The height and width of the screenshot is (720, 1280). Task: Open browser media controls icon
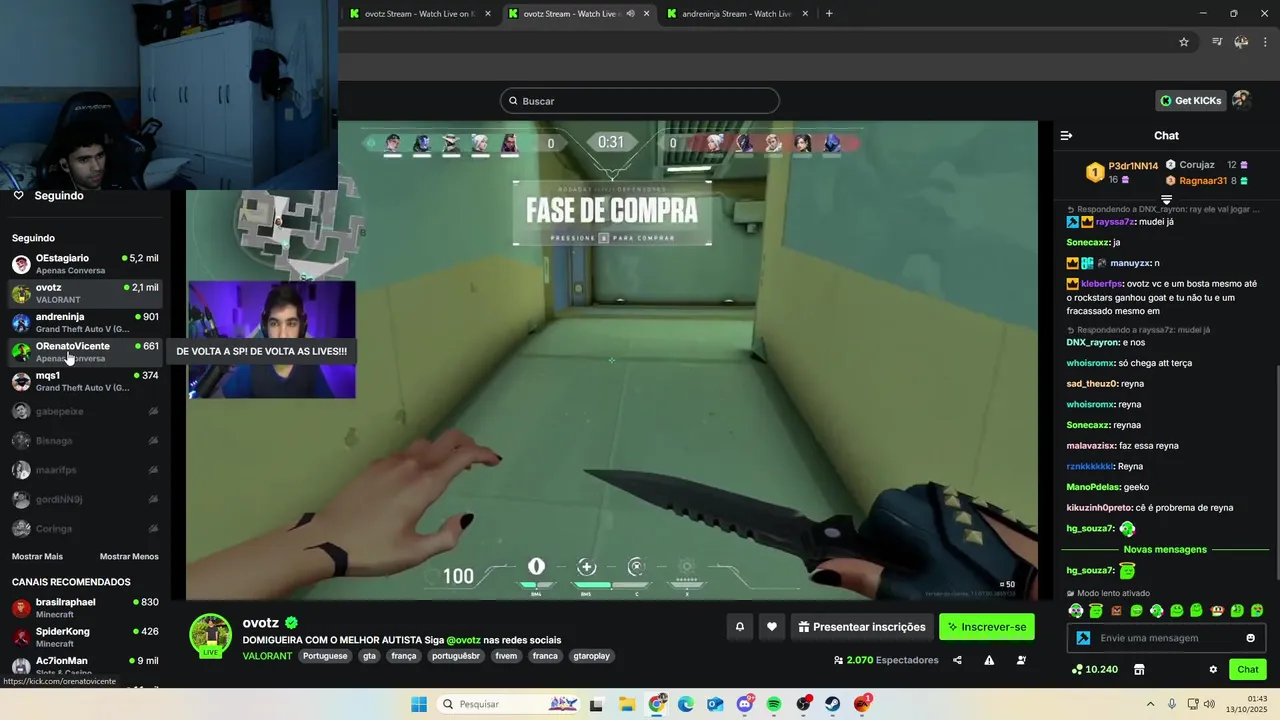[1217, 42]
